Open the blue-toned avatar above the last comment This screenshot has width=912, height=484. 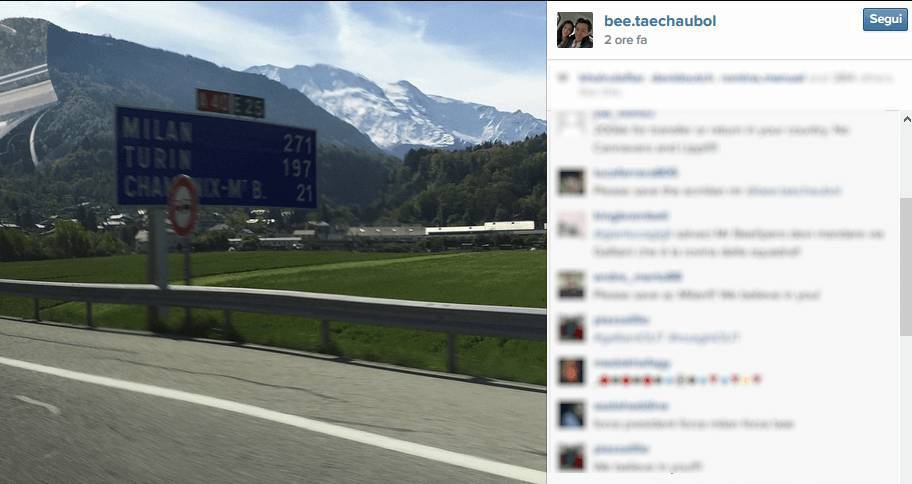[x=571, y=414]
